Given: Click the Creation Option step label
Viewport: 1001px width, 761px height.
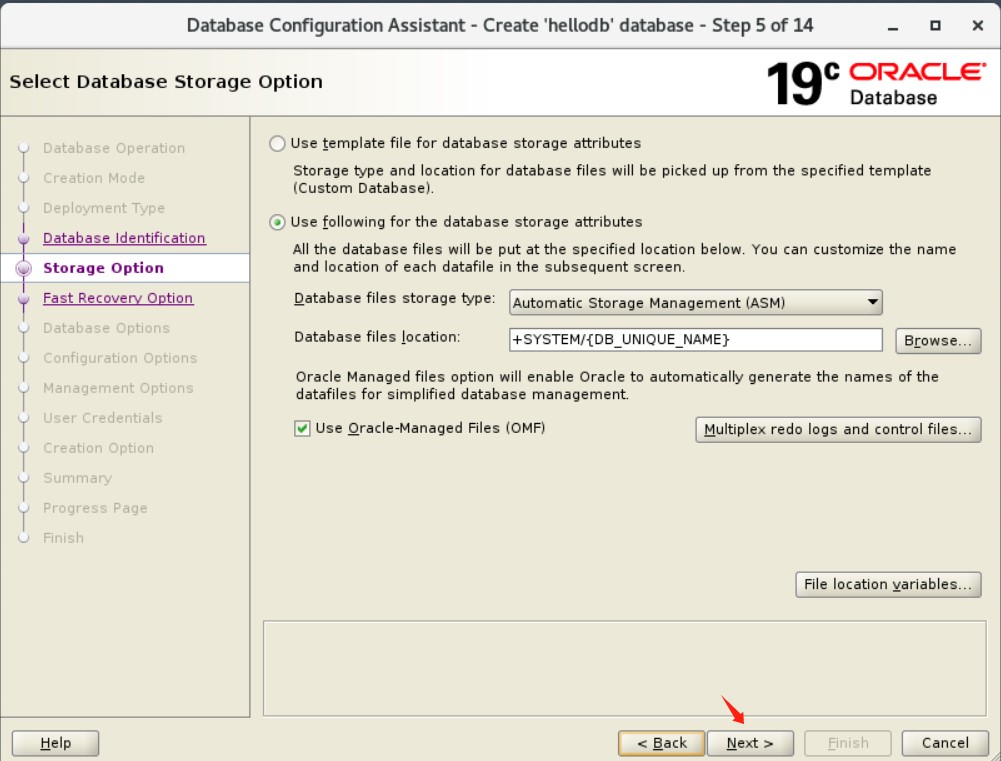Looking at the screenshot, I should pyautogui.click(x=98, y=448).
